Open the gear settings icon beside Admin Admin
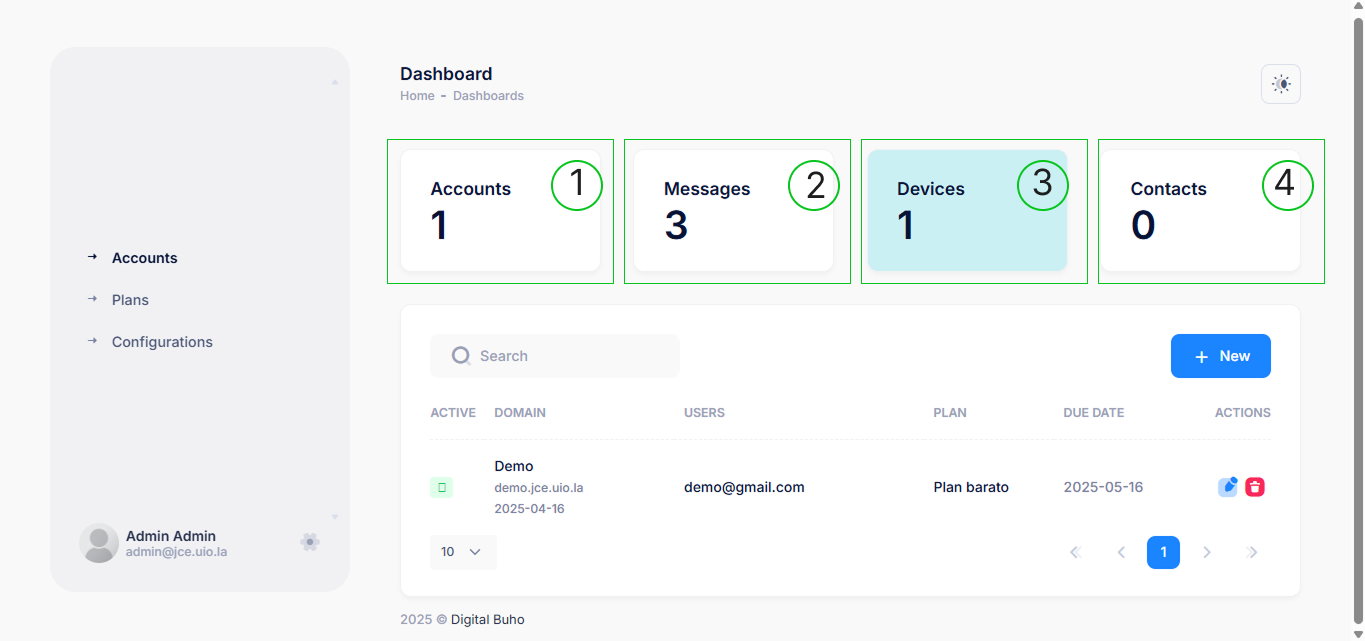This screenshot has width=1365, height=641. [310, 542]
